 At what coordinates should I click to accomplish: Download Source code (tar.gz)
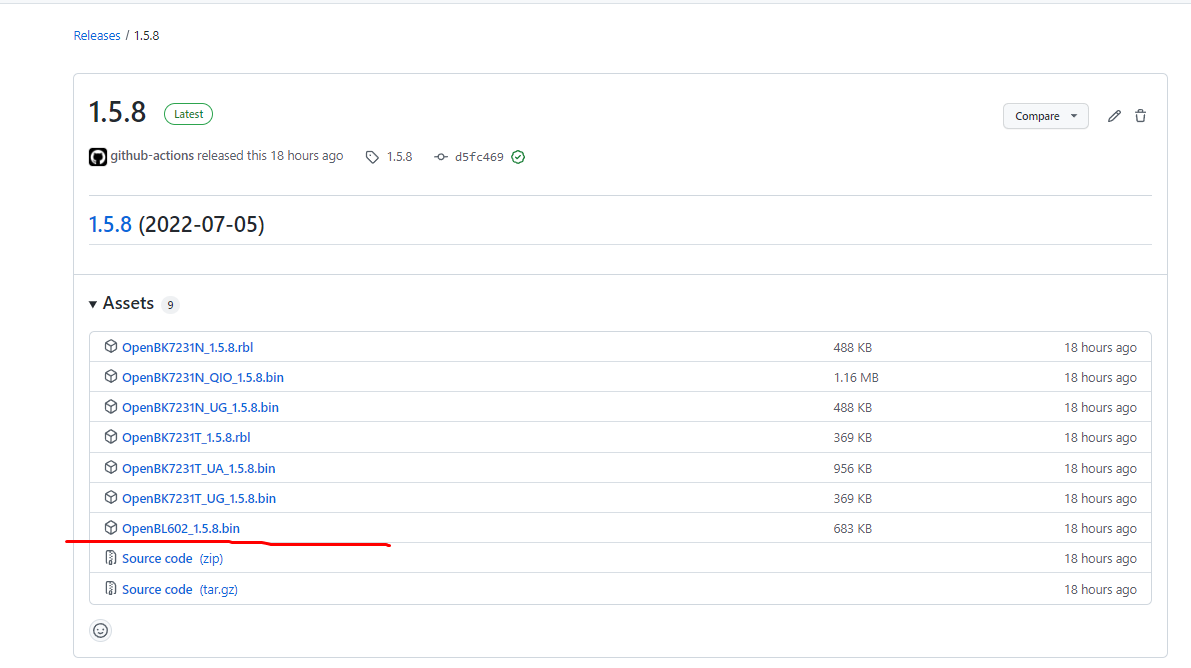180,589
